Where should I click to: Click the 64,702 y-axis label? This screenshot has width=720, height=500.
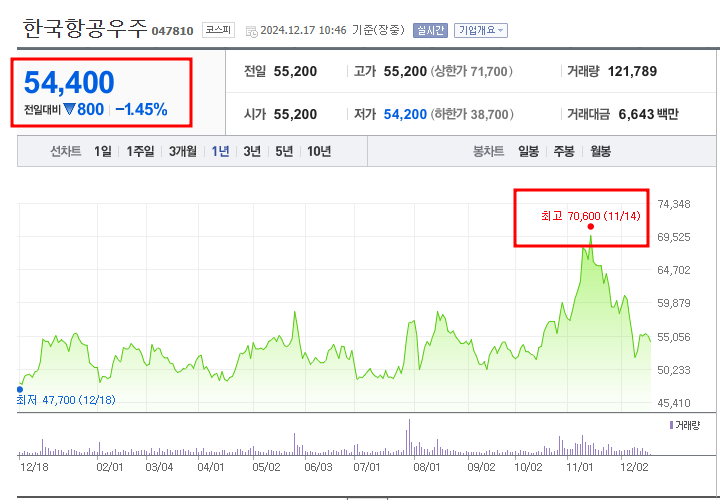tap(674, 270)
